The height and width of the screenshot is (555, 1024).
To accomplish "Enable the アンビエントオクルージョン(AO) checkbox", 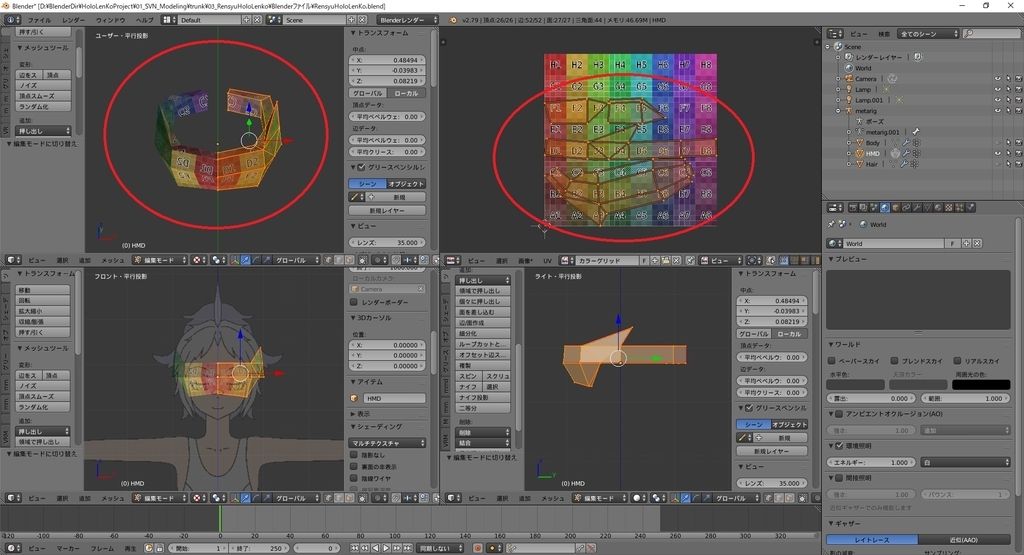I will coord(839,414).
